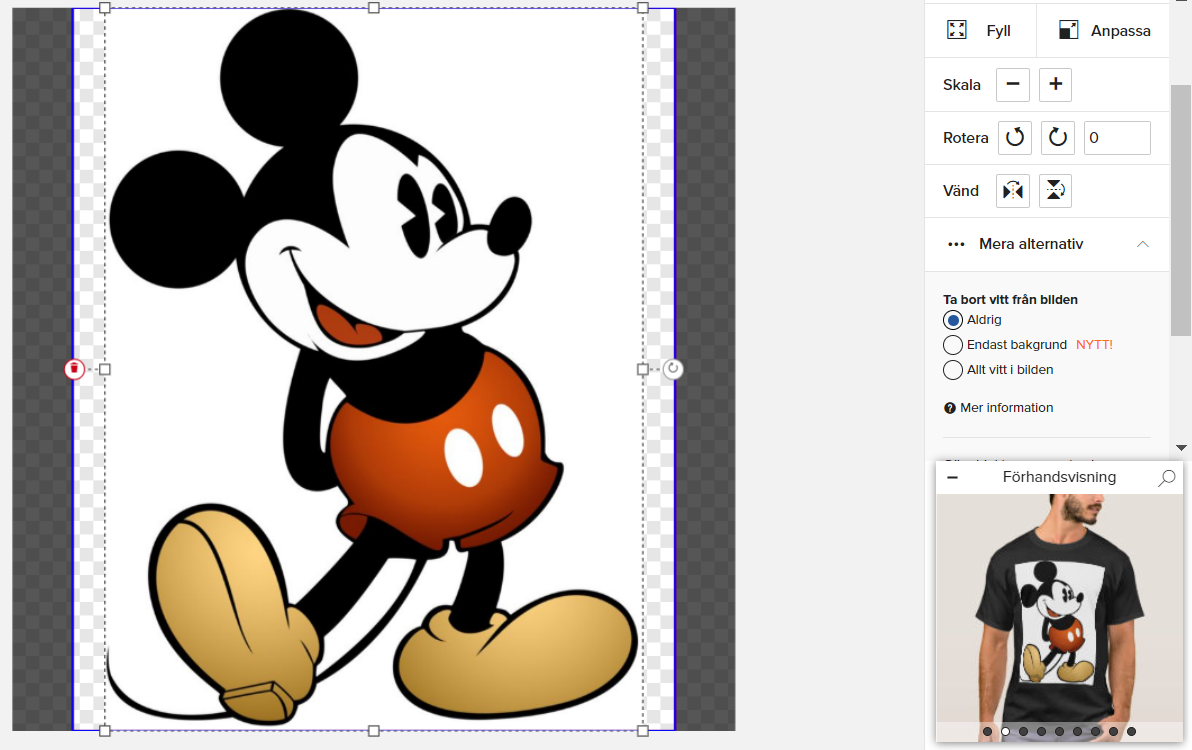Click the scrollbar down arrow
1192x750 pixels.
(1181, 448)
